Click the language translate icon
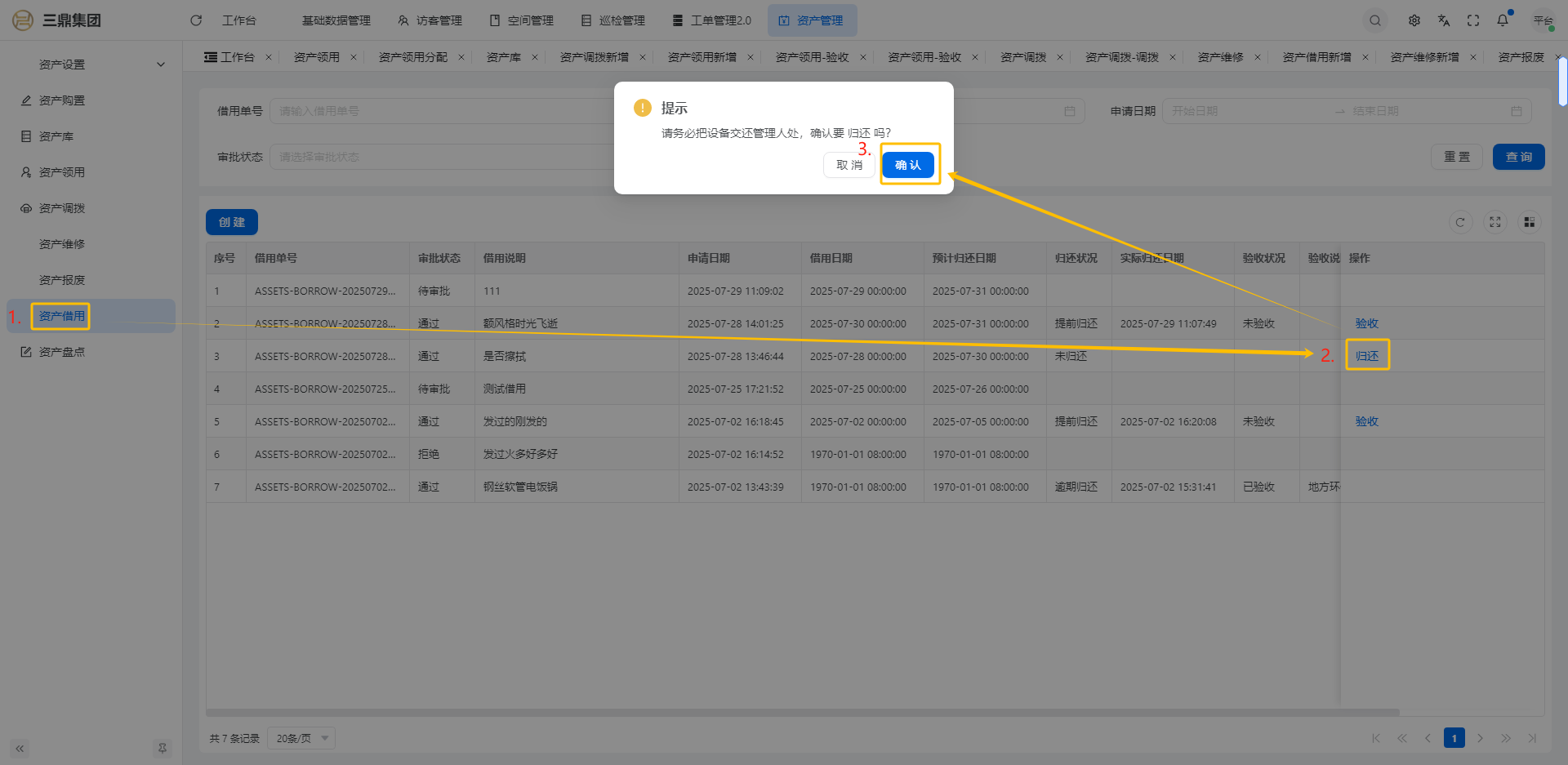Screen dimensions: 1568x765 point(1444,20)
